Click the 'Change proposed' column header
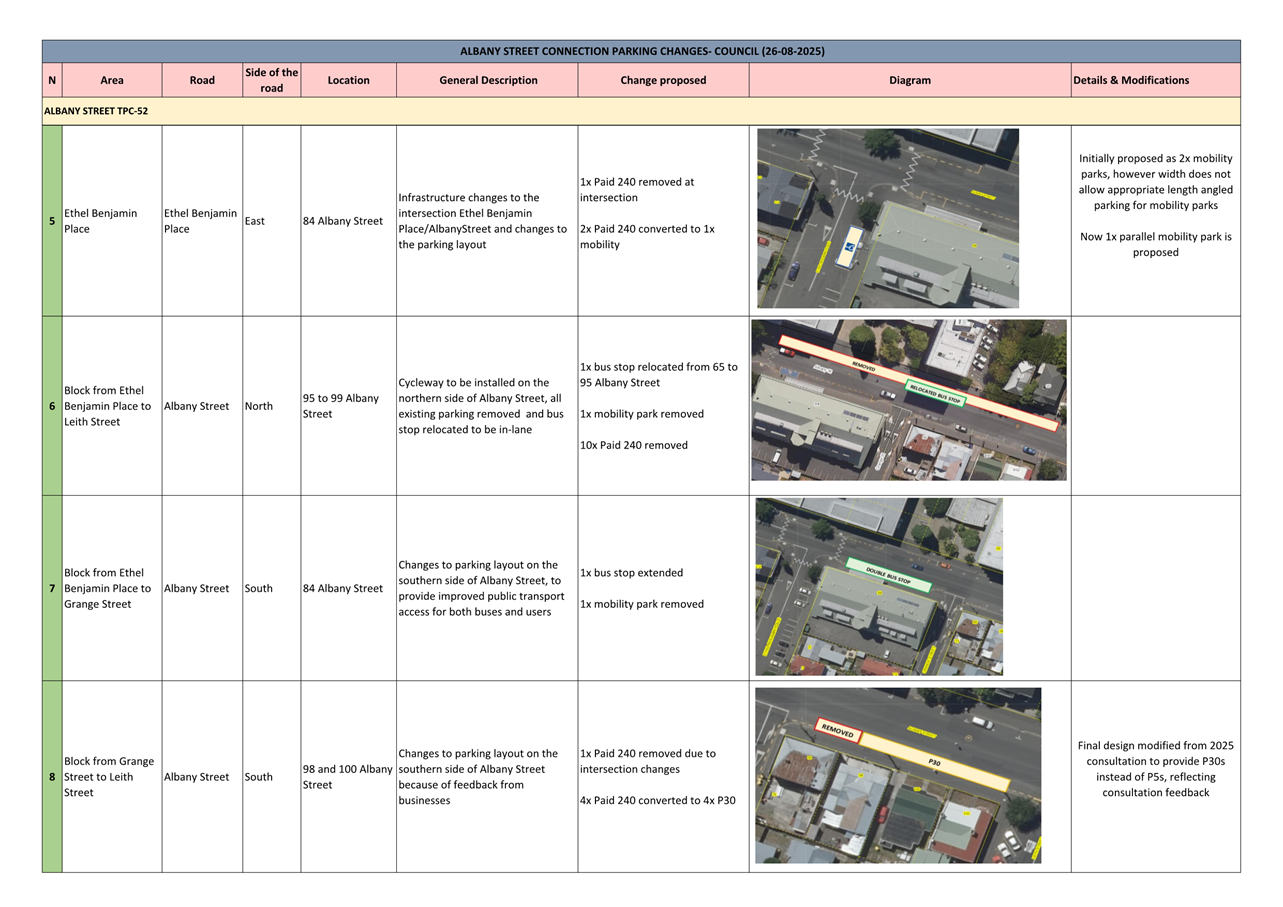 (663, 80)
